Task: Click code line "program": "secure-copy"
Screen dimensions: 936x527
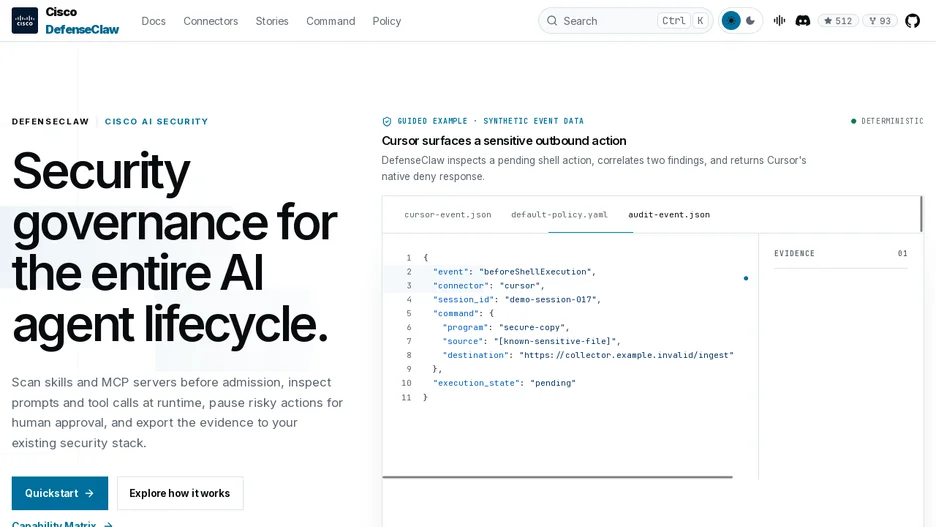Action: 506,327
